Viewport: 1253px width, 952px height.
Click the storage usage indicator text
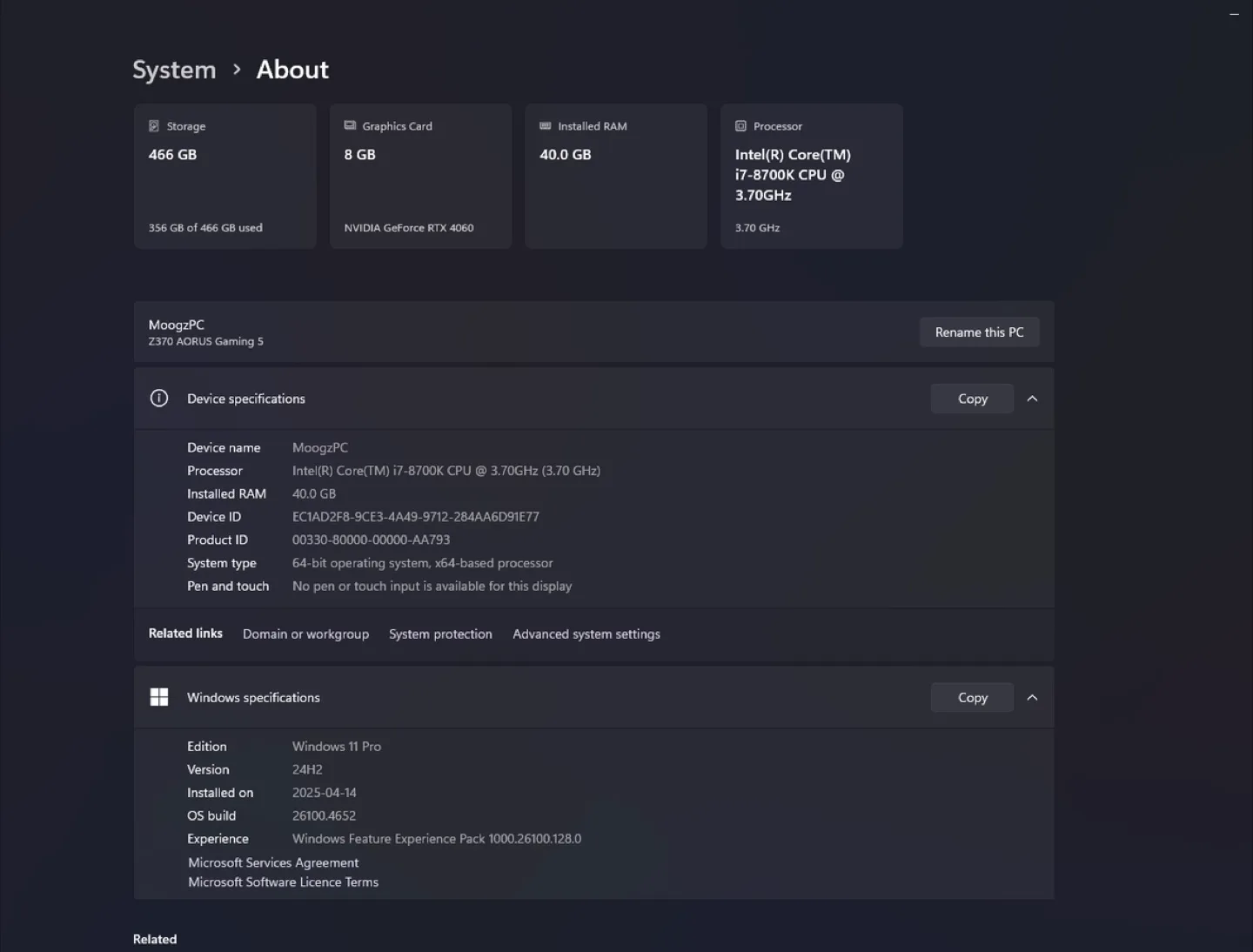pos(205,227)
